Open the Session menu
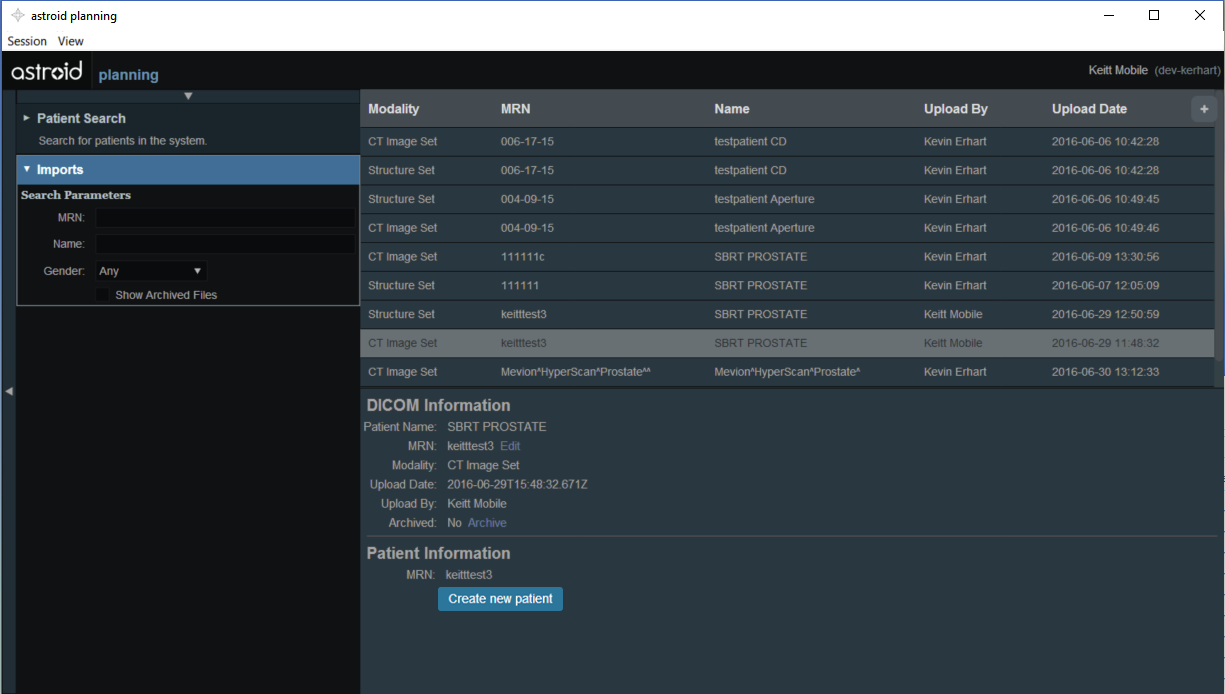Image resolution: width=1225 pixels, height=694 pixels. click(x=27, y=41)
